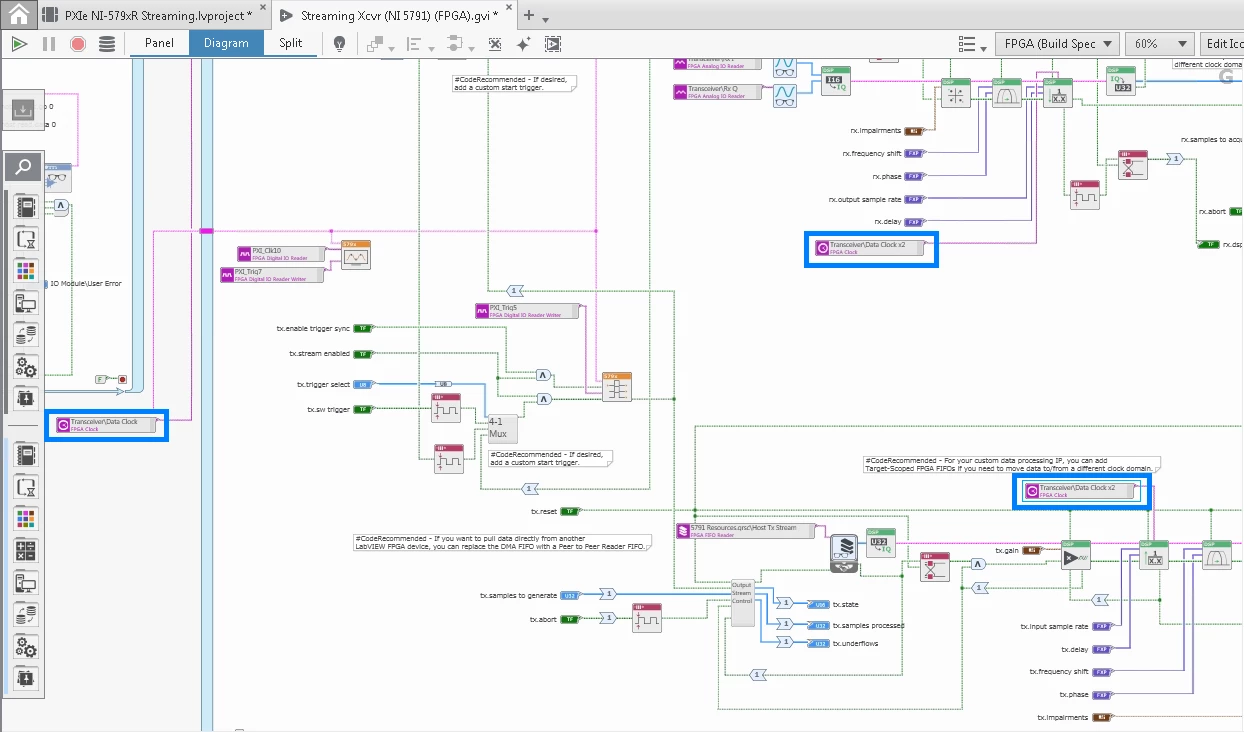The width and height of the screenshot is (1244, 732).
Task: Open the 60% zoom level dropdown
Action: coord(1160,44)
